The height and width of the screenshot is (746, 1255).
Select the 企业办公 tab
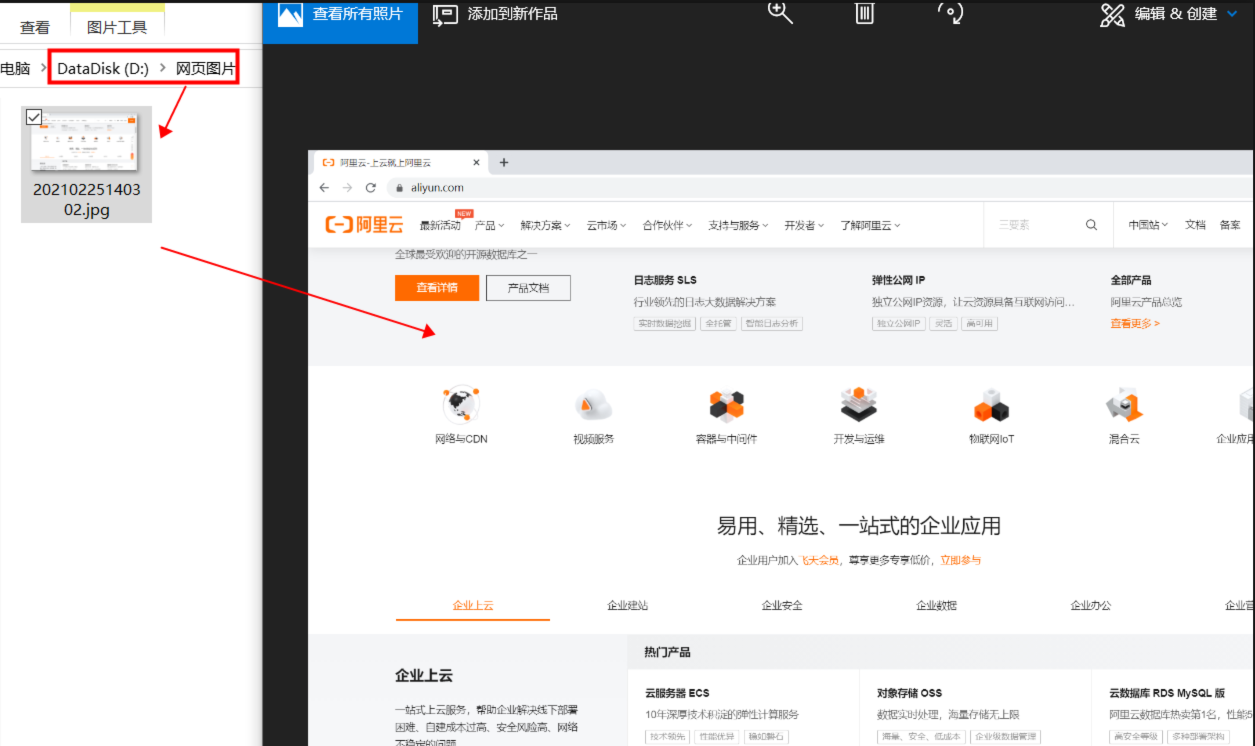coord(1091,606)
